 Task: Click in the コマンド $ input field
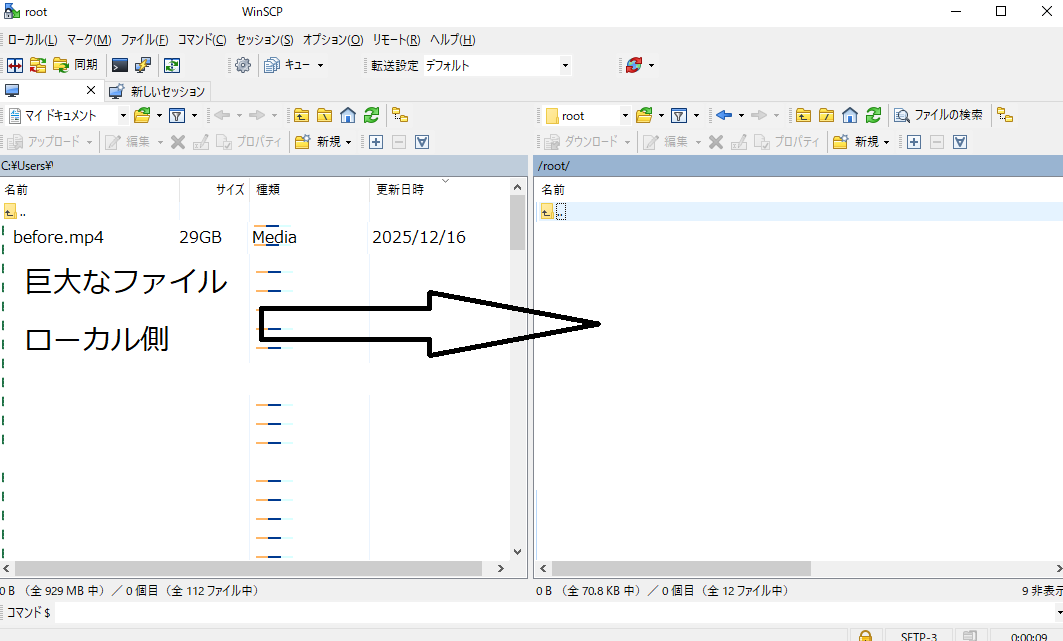coord(553,613)
